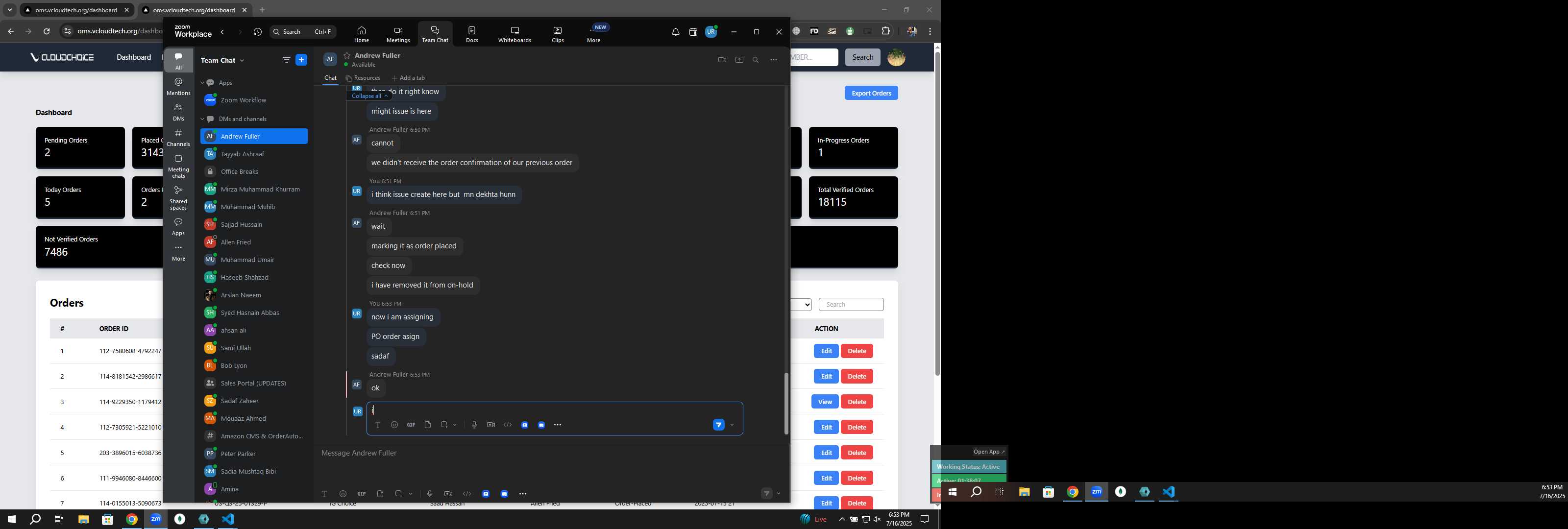The height and width of the screenshot is (529, 1568).
Task: Open more options in chat header
Action: 773,60
